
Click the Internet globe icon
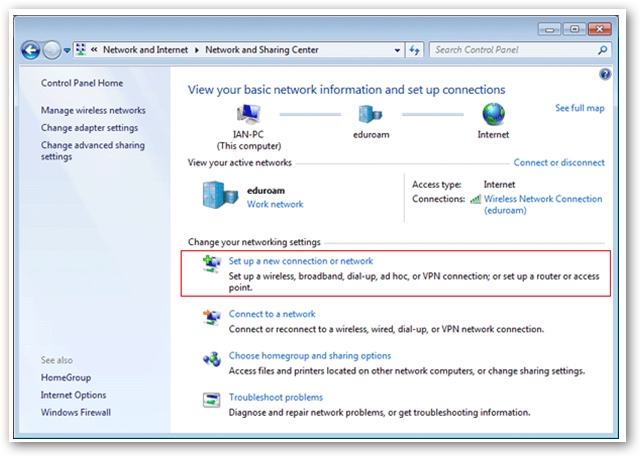point(493,114)
